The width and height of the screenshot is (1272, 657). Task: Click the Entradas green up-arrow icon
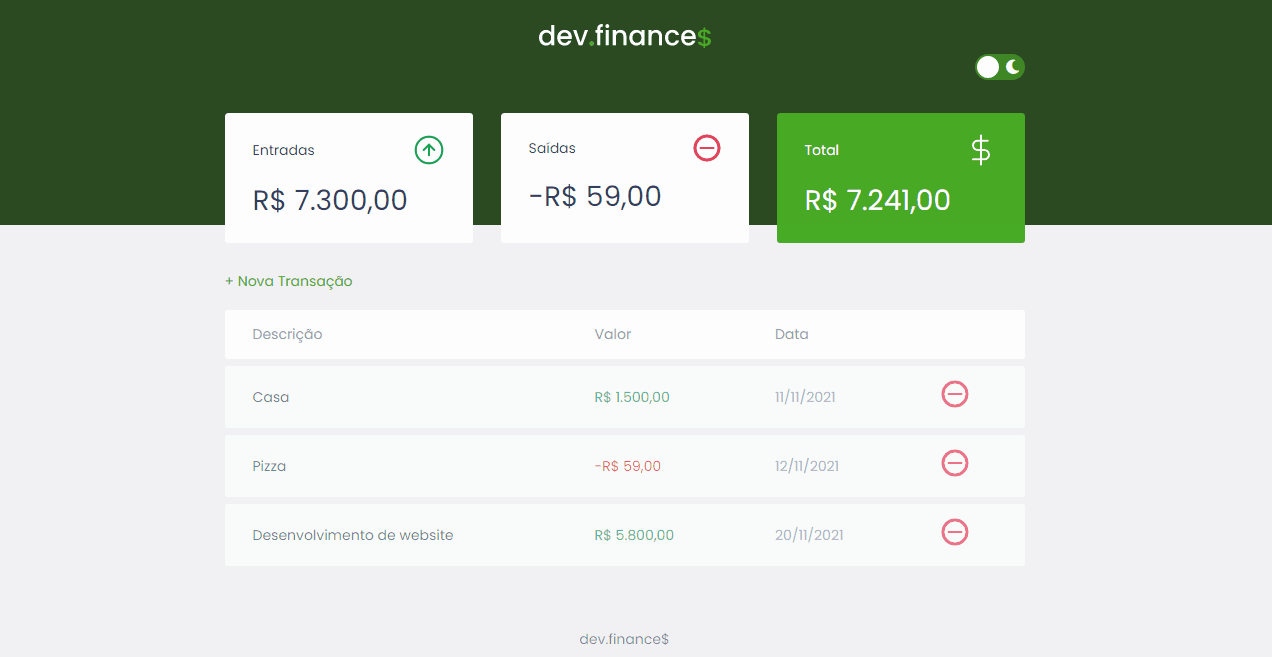[x=429, y=150]
